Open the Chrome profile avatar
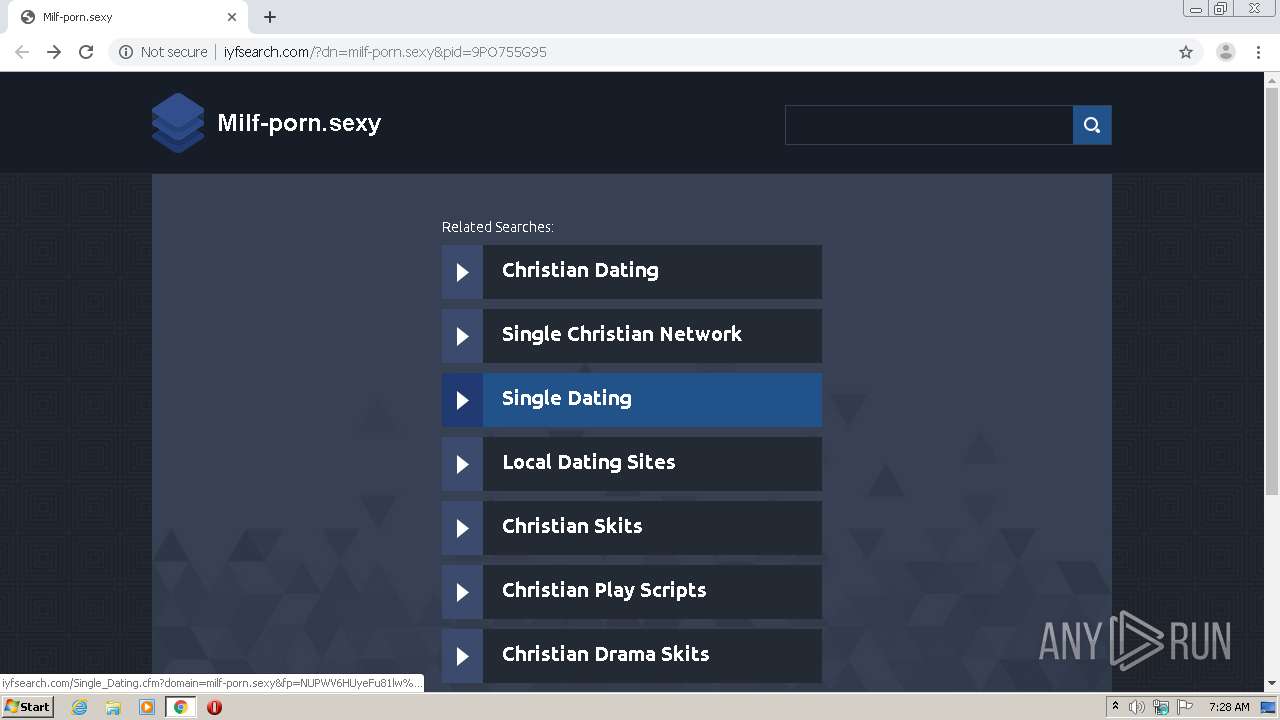Image resolution: width=1280 pixels, height=720 pixels. pyautogui.click(x=1226, y=52)
